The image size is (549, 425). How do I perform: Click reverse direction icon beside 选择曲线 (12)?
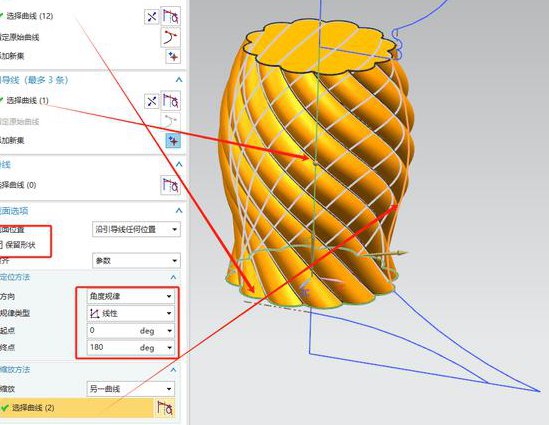[152, 16]
